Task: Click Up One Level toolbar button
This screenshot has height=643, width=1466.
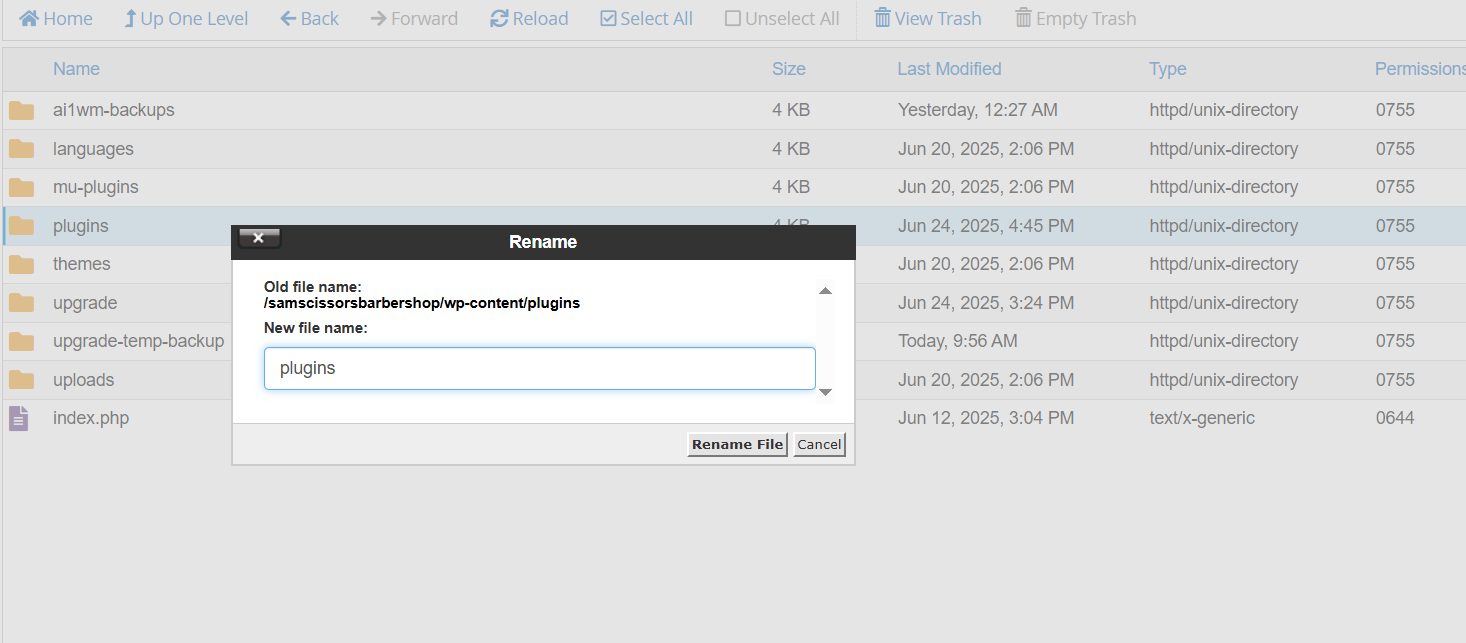Action: click(186, 19)
